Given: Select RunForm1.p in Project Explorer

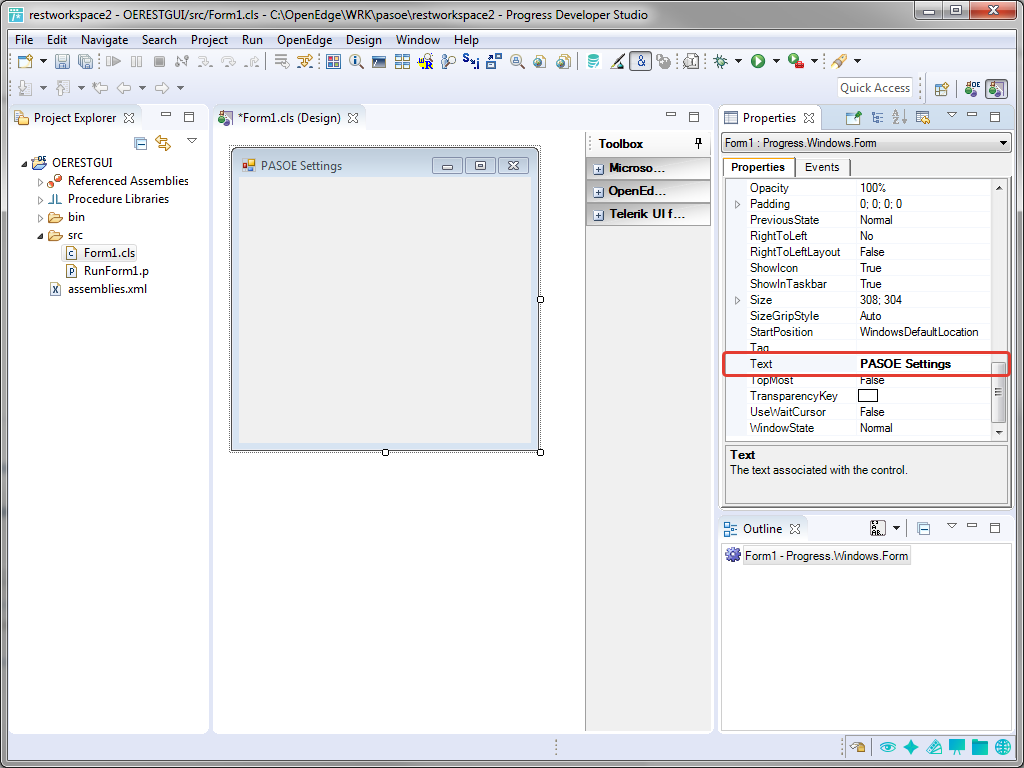Looking at the screenshot, I should [x=116, y=271].
